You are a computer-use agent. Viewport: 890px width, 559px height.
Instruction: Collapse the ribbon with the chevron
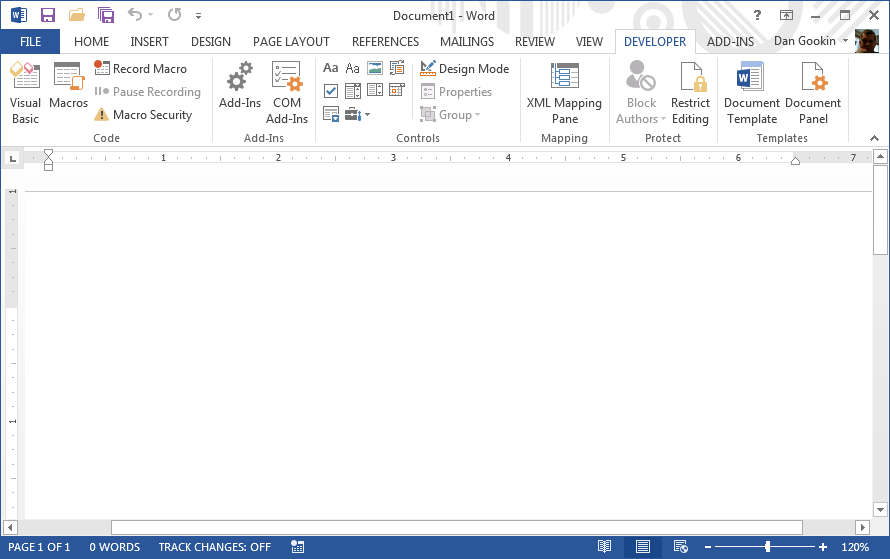pyautogui.click(x=874, y=138)
